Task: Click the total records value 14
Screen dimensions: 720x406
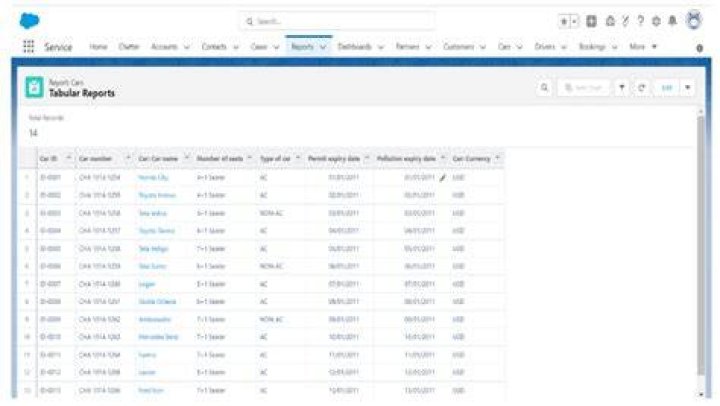Action: [x=33, y=133]
